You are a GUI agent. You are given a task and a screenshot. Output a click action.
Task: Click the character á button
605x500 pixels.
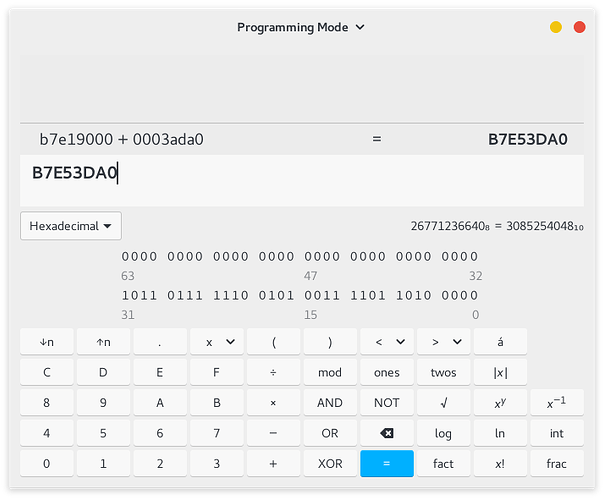(500, 342)
